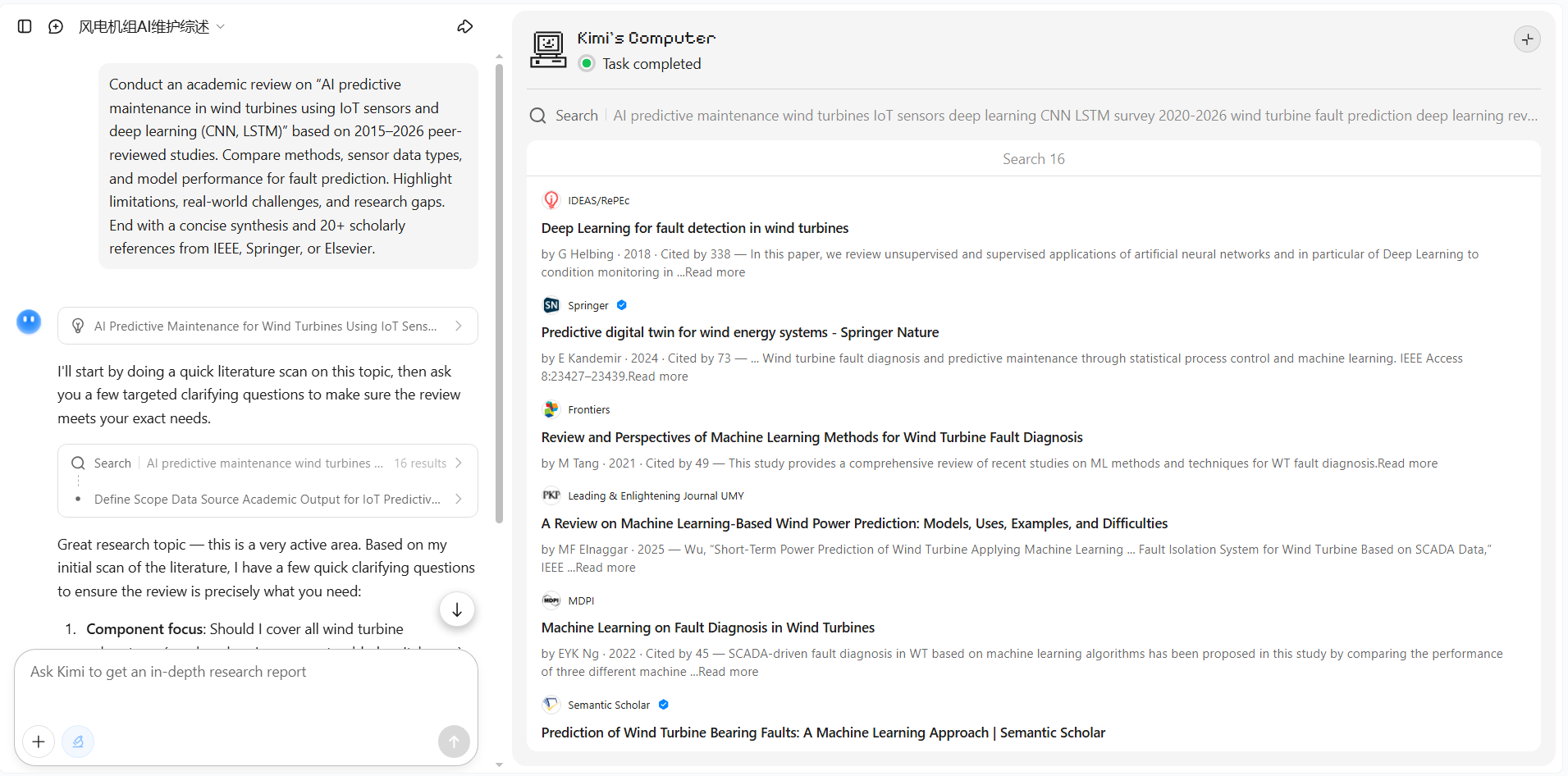Image resolution: width=1568 pixels, height=776 pixels.
Task: Click the Springer verified badge
Action: tap(622, 305)
